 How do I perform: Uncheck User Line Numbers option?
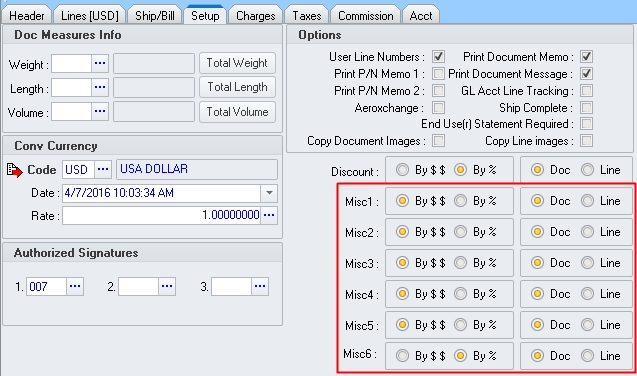[x=438, y=56]
